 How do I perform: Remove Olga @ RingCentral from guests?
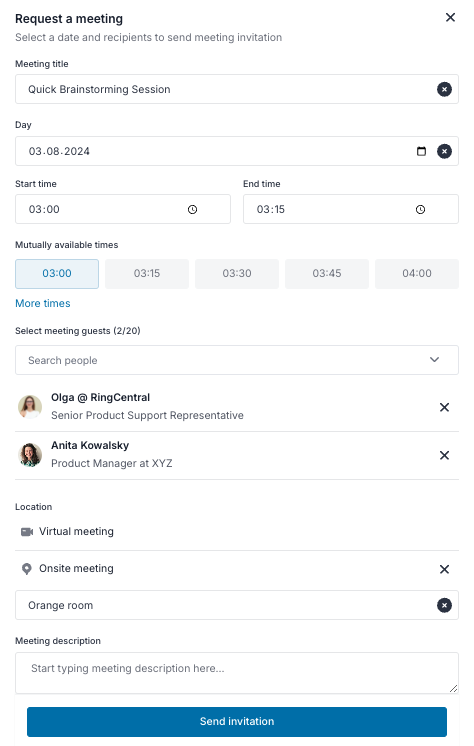444,407
